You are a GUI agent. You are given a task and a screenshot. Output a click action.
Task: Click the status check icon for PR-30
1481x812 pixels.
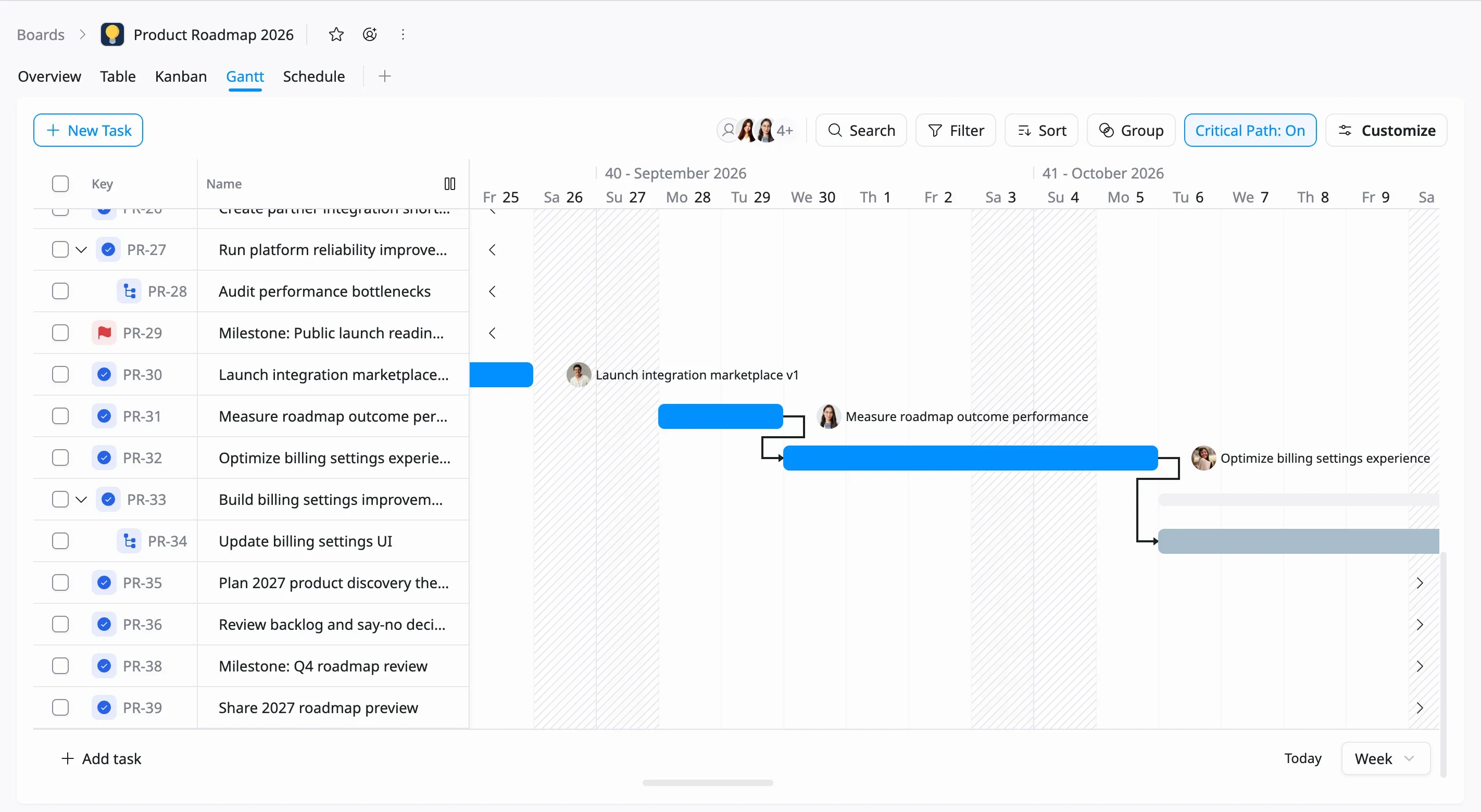click(104, 375)
